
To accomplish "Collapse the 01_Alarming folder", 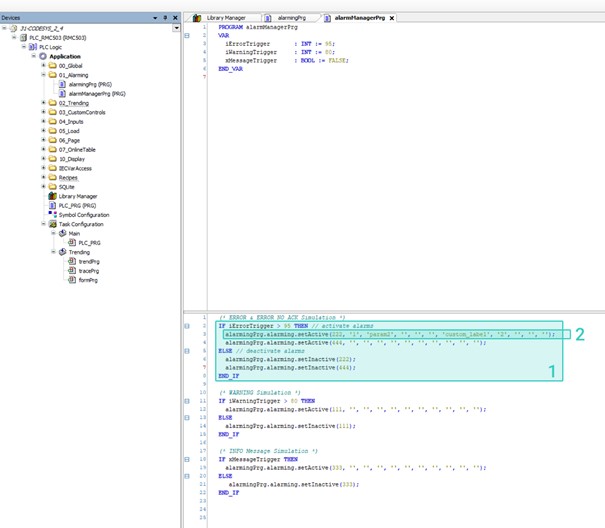I will point(43,75).
